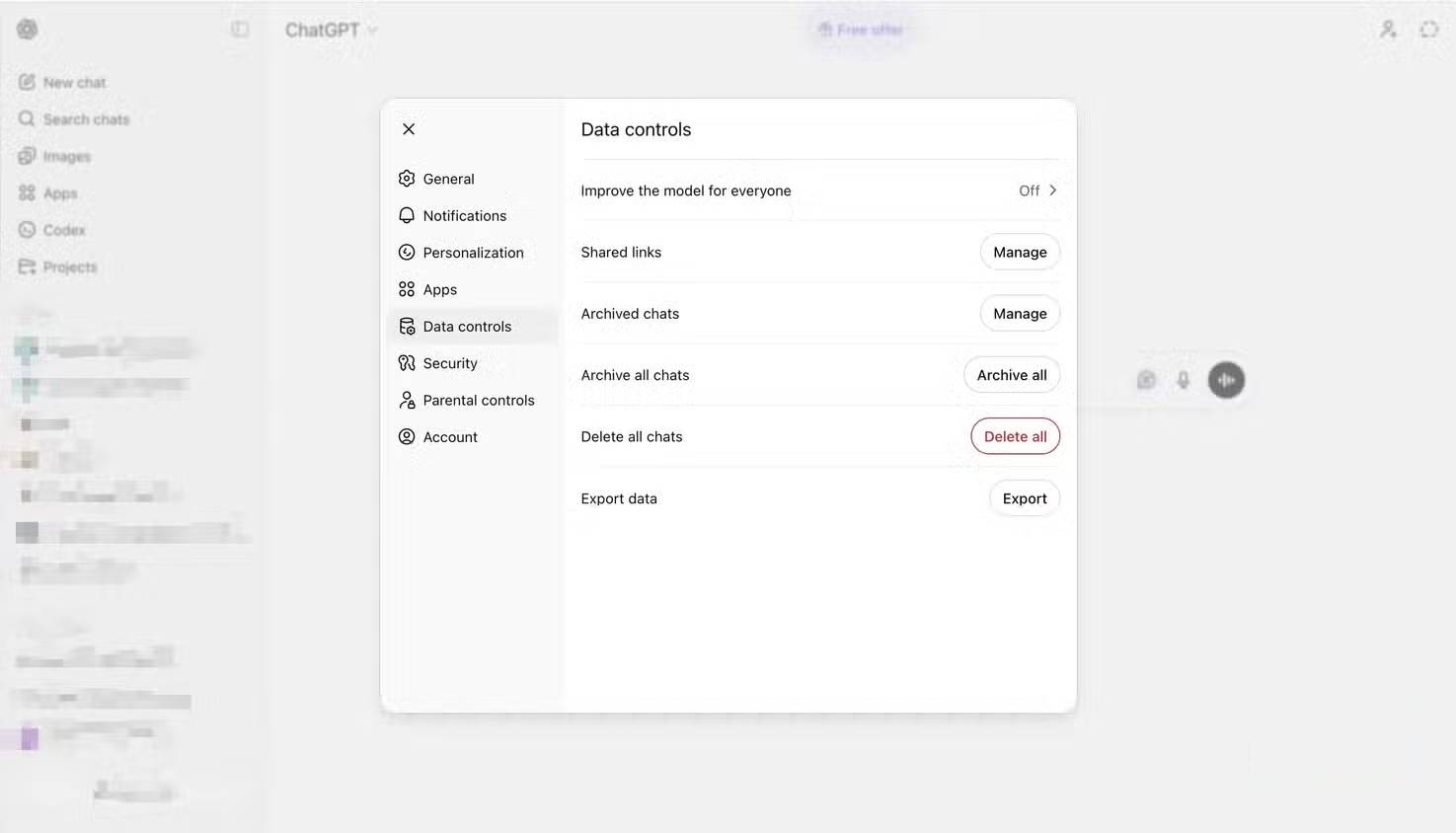This screenshot has height=833, width=1456.
Task: Close the settings dialog with the X icon
Action: click(409, 129)
